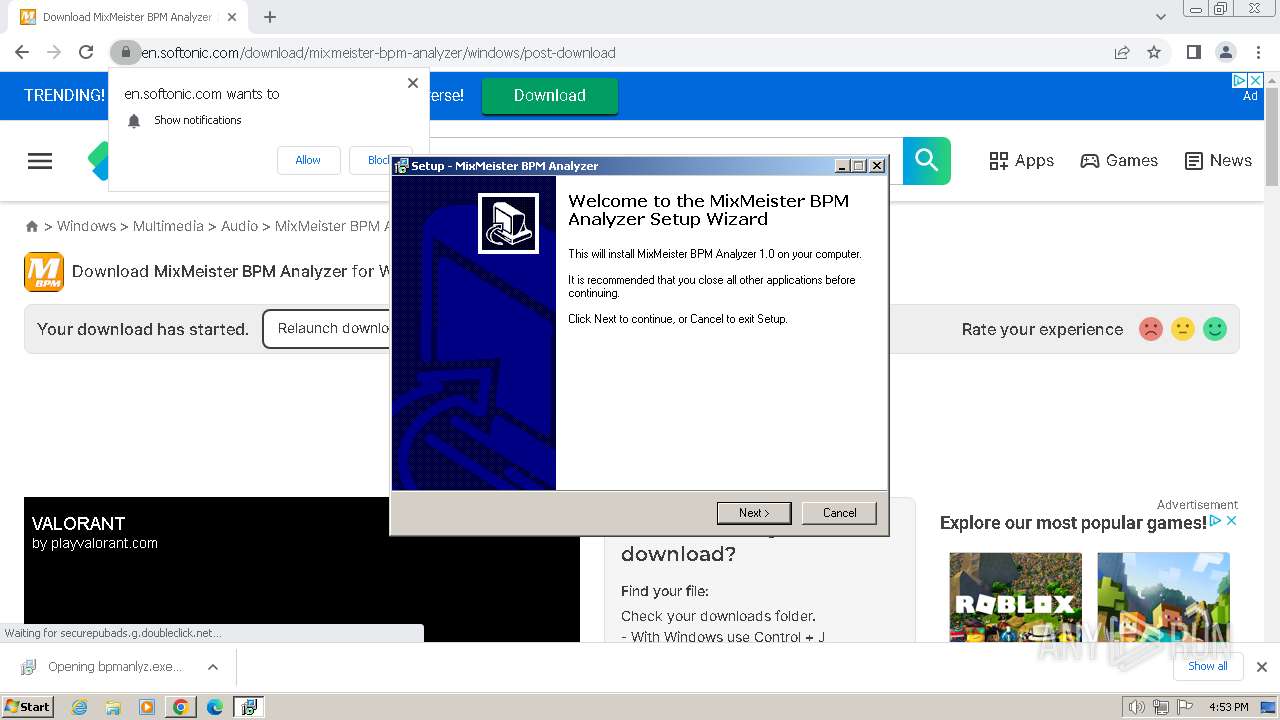Open the Roblox game thumbnail
Viewport: 1280px width, 720px height.
point(1015,597)
